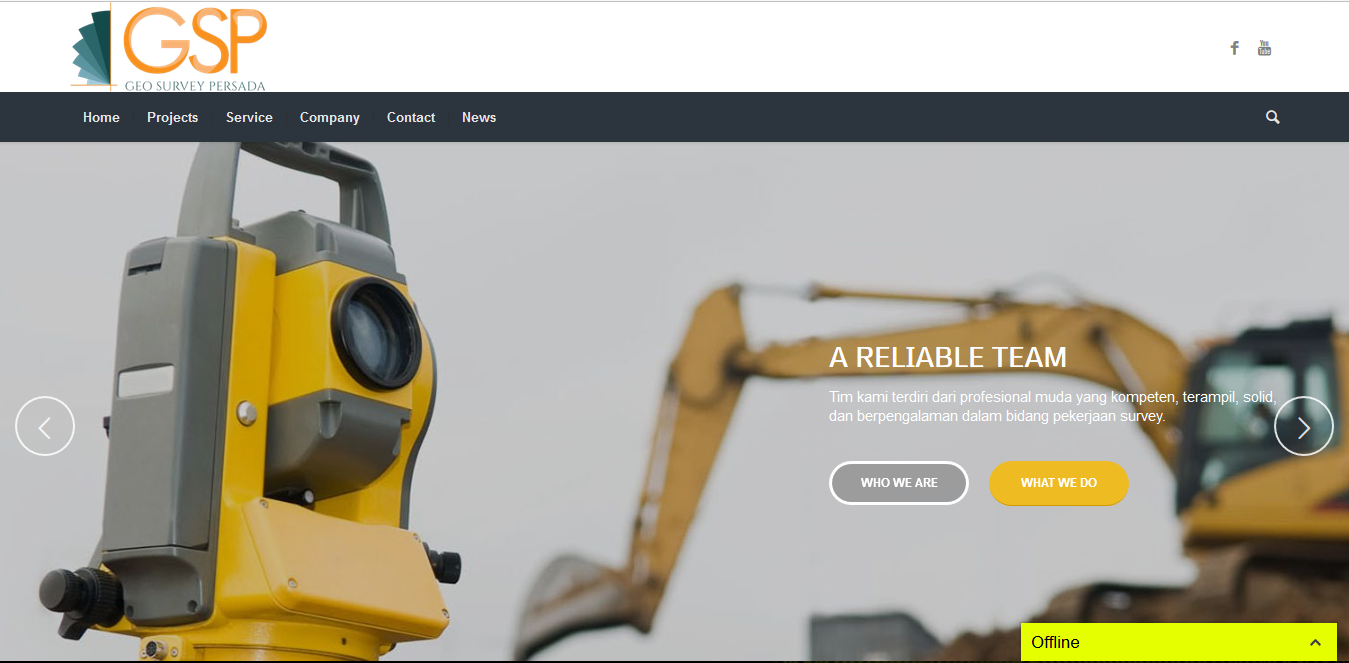Click the WHO WE ARE button
The width and height of the screenshot is (1349, 663).
coord(899,483)
